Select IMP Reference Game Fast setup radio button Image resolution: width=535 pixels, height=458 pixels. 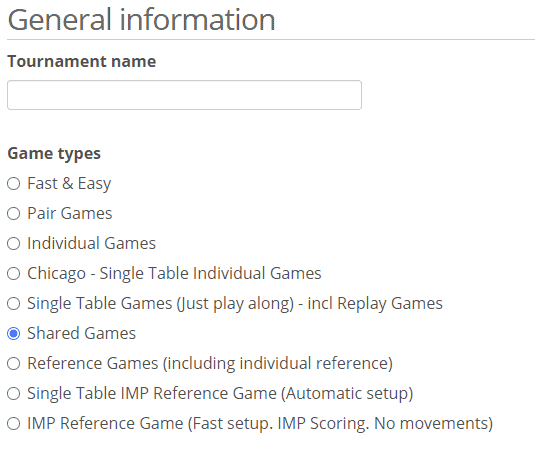coord(14,424)
